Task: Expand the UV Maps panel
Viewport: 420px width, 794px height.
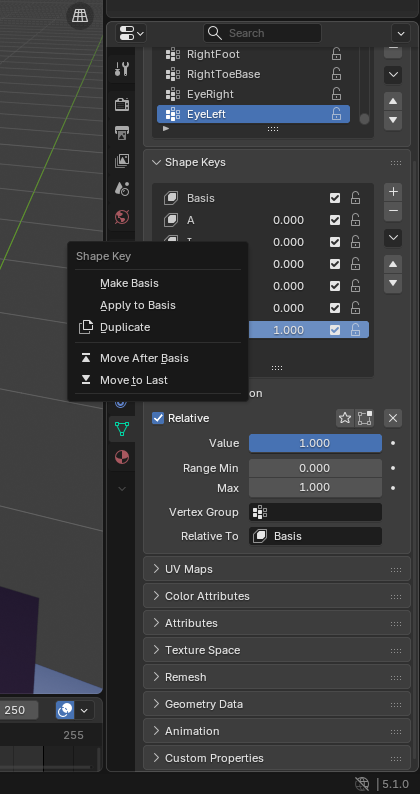Action: (277, 569)
